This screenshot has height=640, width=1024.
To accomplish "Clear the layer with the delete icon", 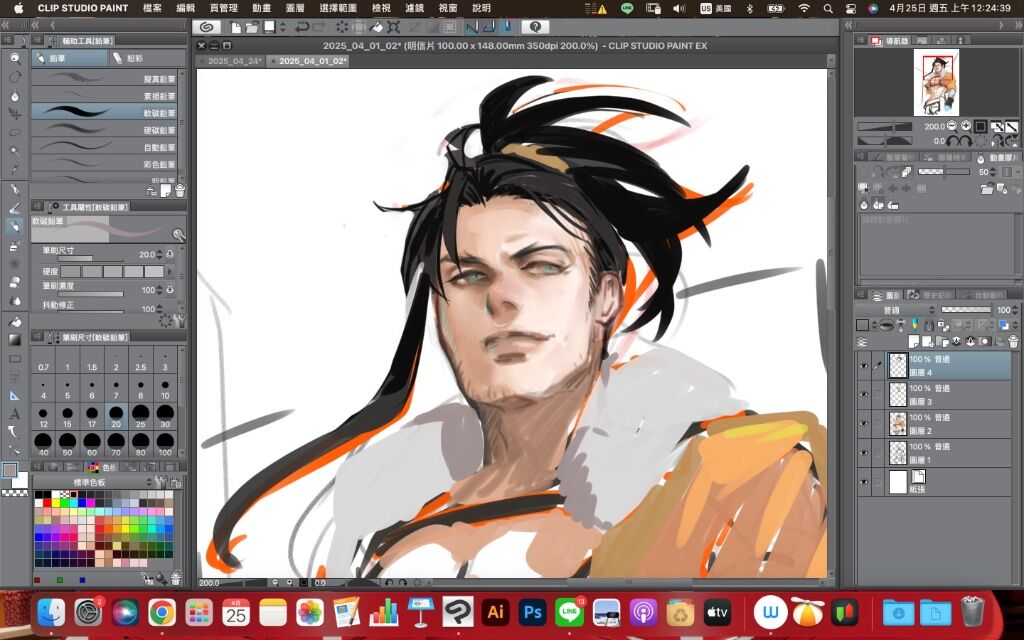I will point(342,27).
